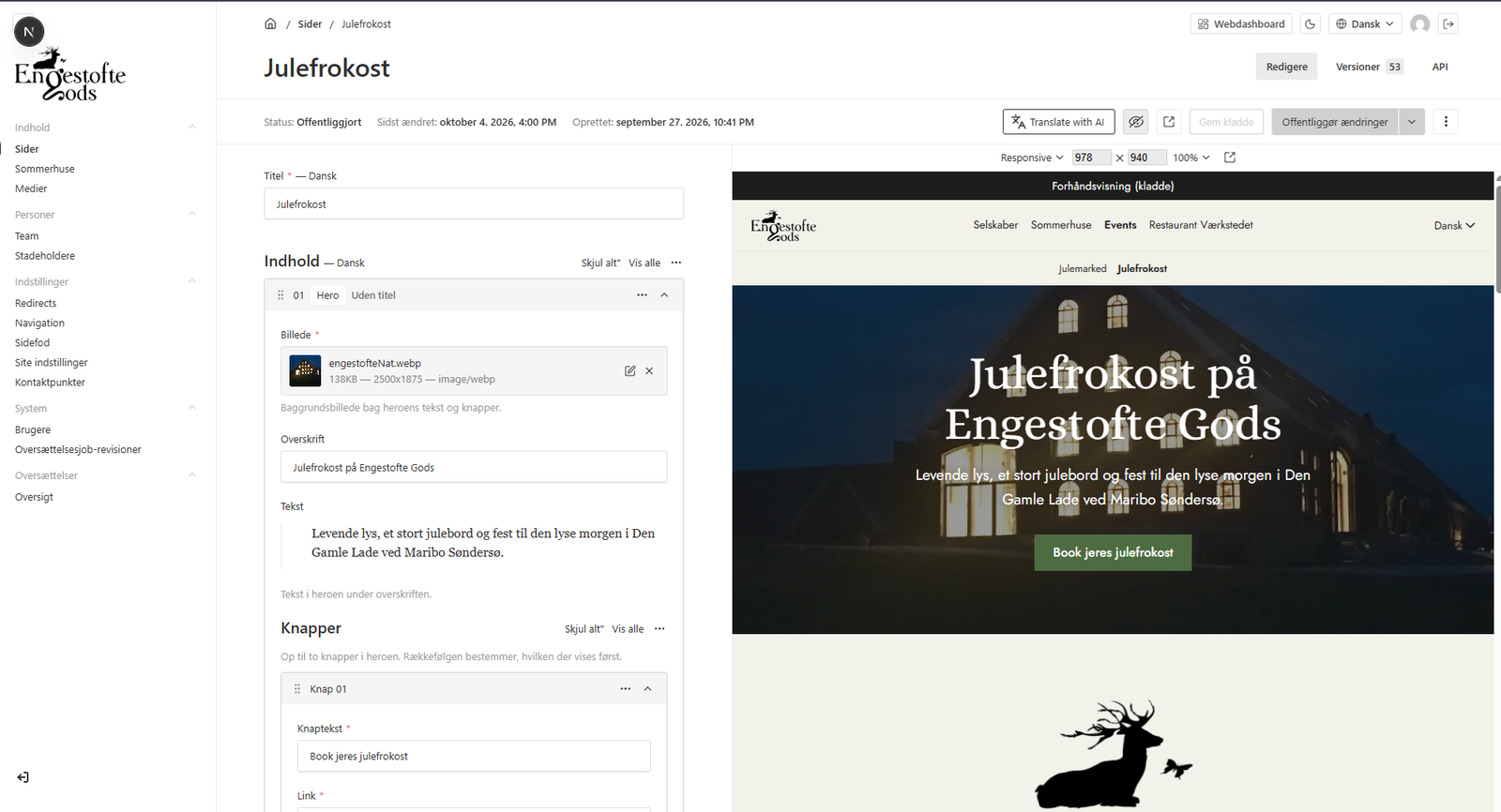Open the Dansk language dropdown in top bar
The height and width of the screenshot is (812, 1501).
pos(1365,24)
